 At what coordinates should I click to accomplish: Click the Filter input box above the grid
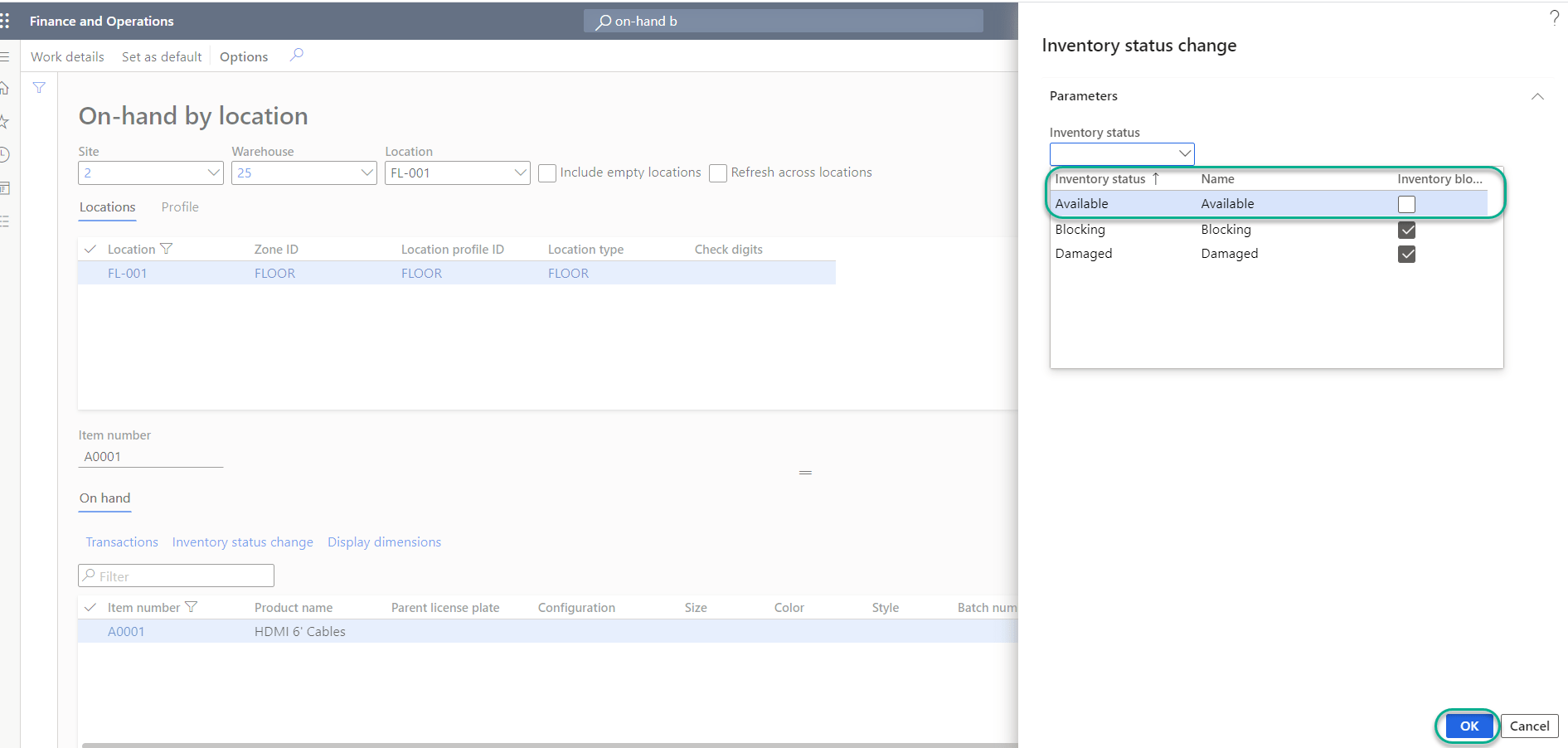point(175,576)
